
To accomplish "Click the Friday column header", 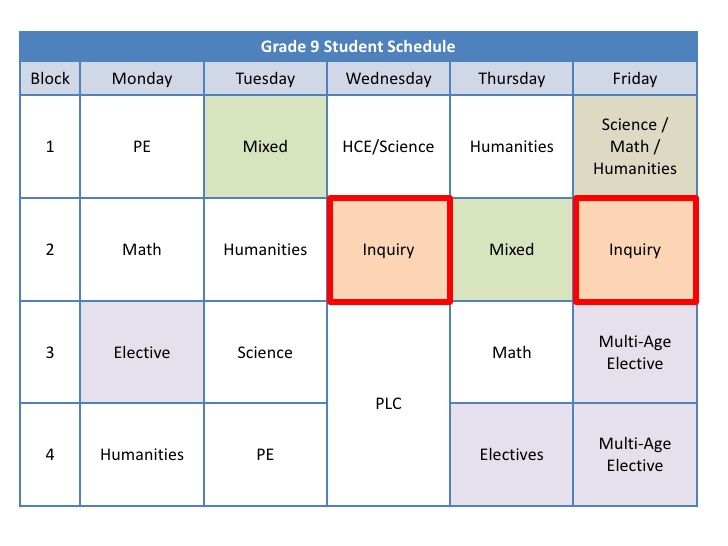I will 635,78.
